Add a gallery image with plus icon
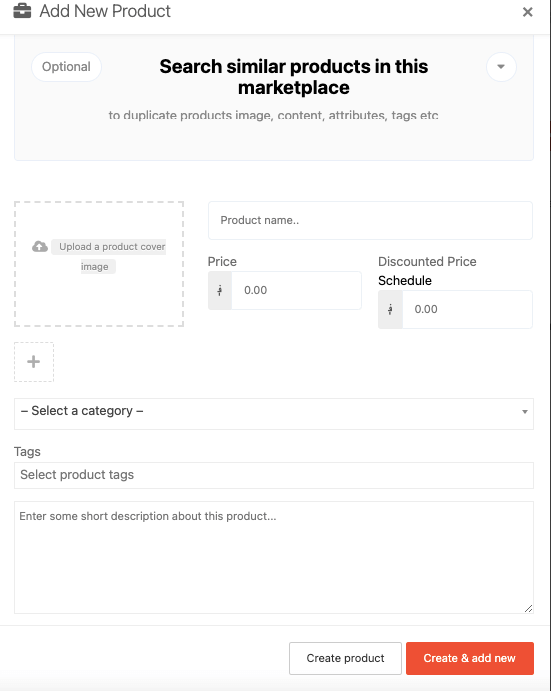This screenshot has height=691, width=551. pyautogui.click(x=34, y=362)
